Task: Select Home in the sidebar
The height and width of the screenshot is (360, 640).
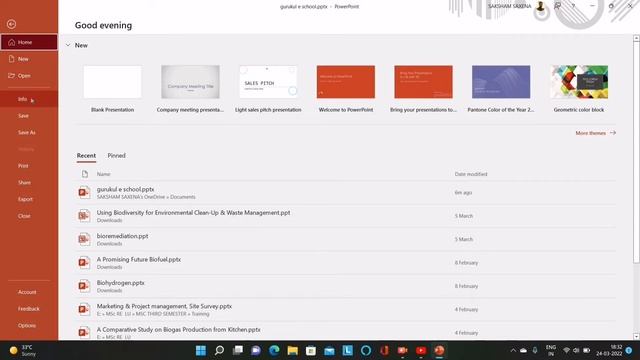Action: tap(29, 42)
